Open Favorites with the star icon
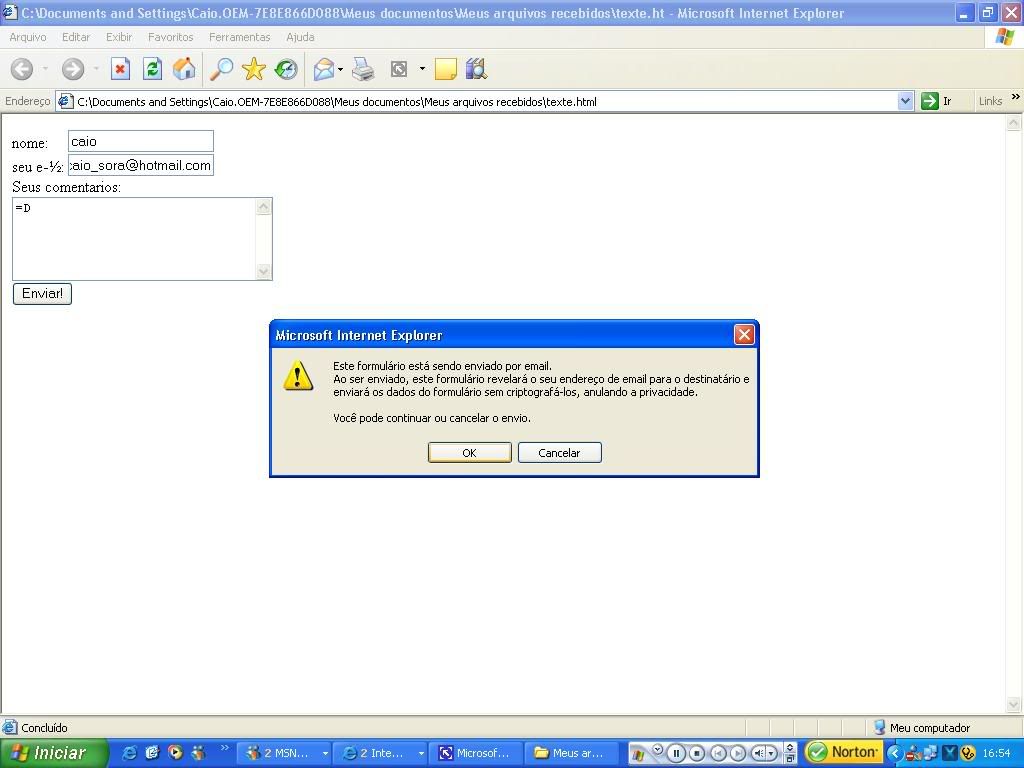This screenshot has height=768, width=1024. [253, 69]
